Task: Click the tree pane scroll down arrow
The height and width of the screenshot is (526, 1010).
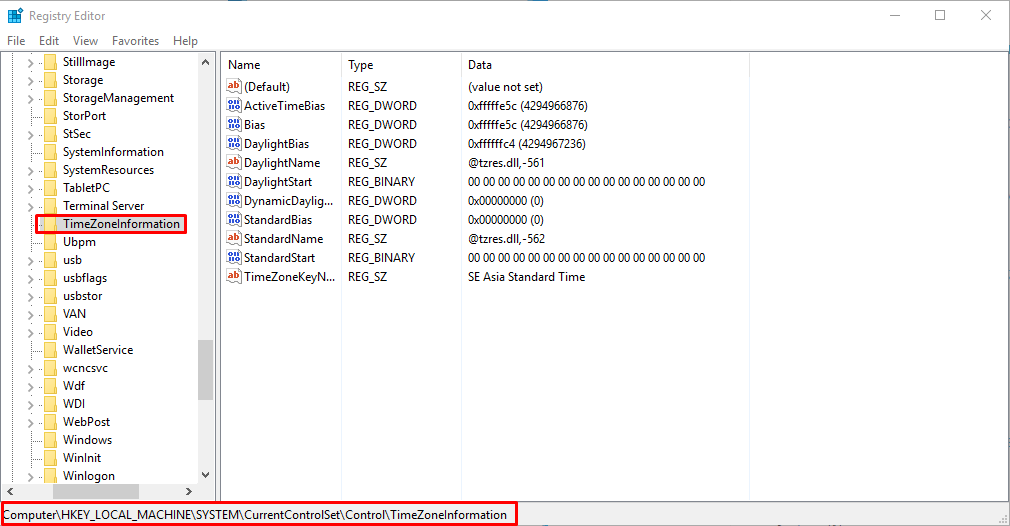Action: click(205, 475)
